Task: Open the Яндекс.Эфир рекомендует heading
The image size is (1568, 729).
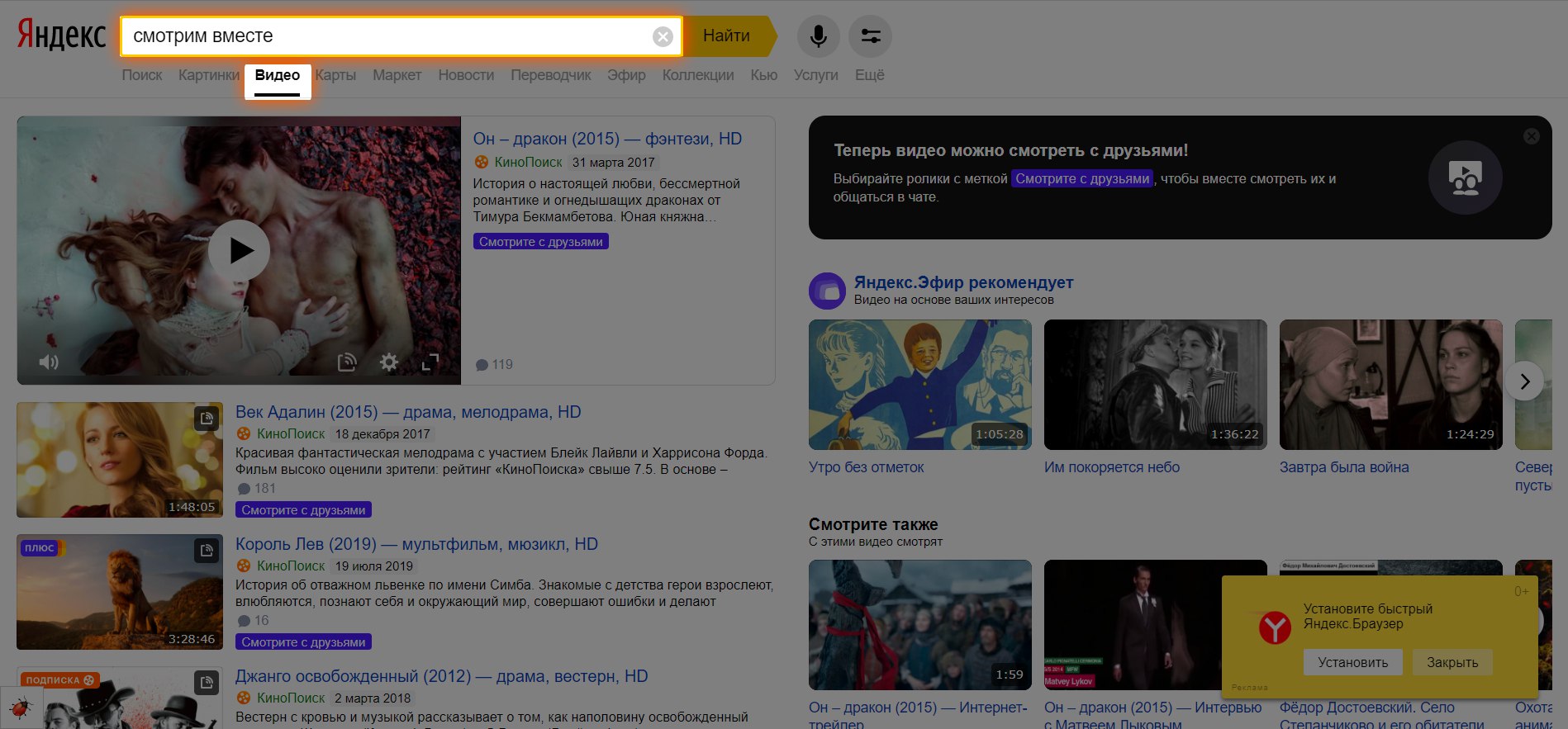Action: (964, 282)
